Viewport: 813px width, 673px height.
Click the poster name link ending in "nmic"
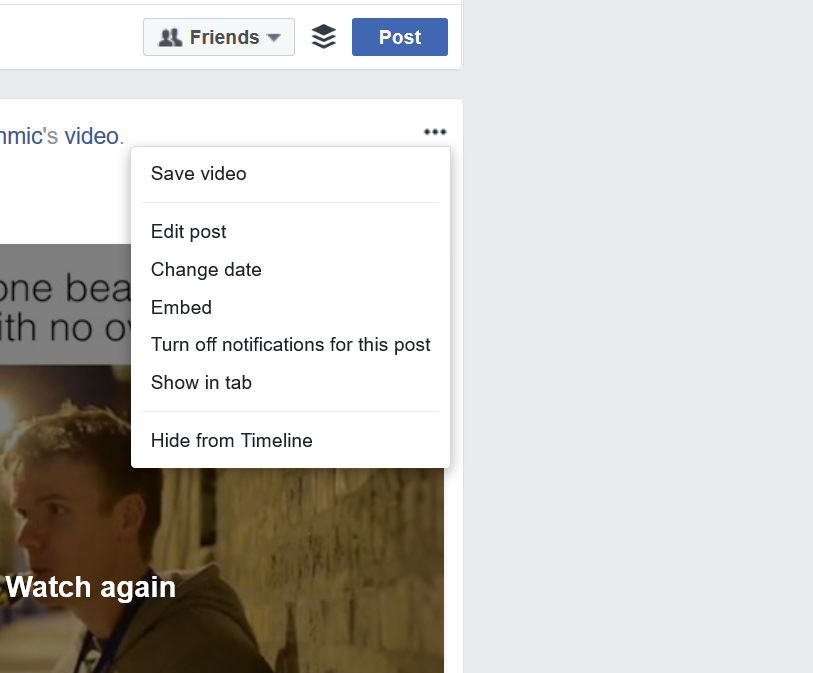click(x=21, y=136)
